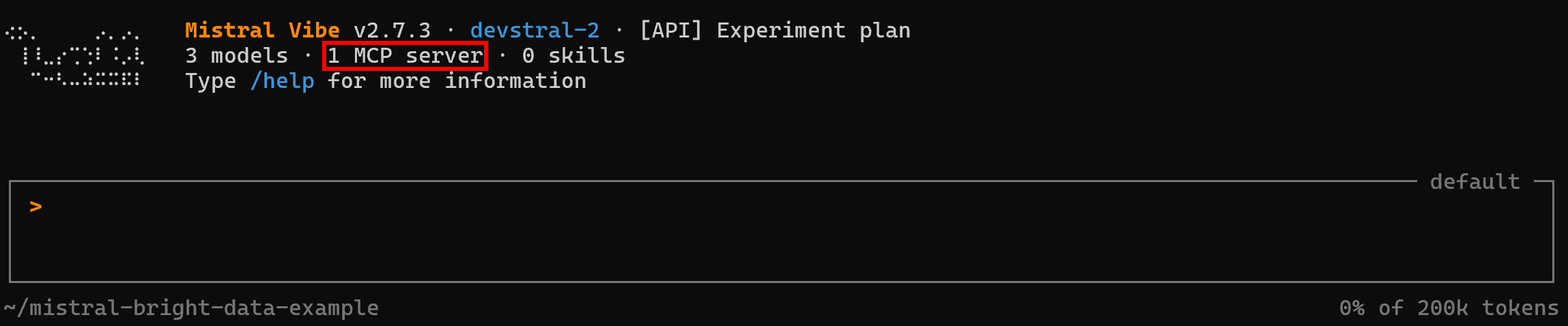Click the 3 models count
1568x326 pixels.
tap(236, 56)
